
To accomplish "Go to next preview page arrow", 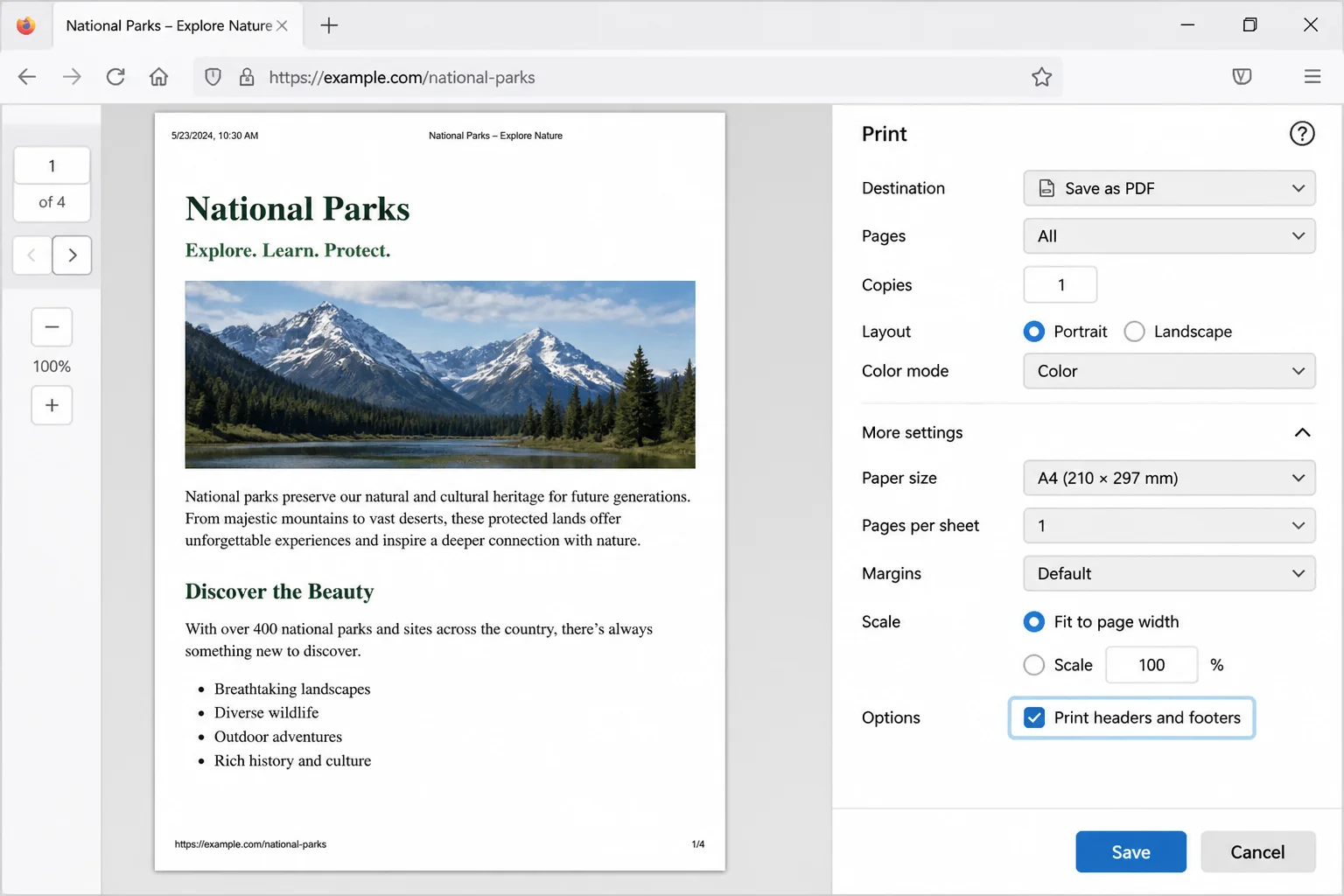I will coord(72,255).
